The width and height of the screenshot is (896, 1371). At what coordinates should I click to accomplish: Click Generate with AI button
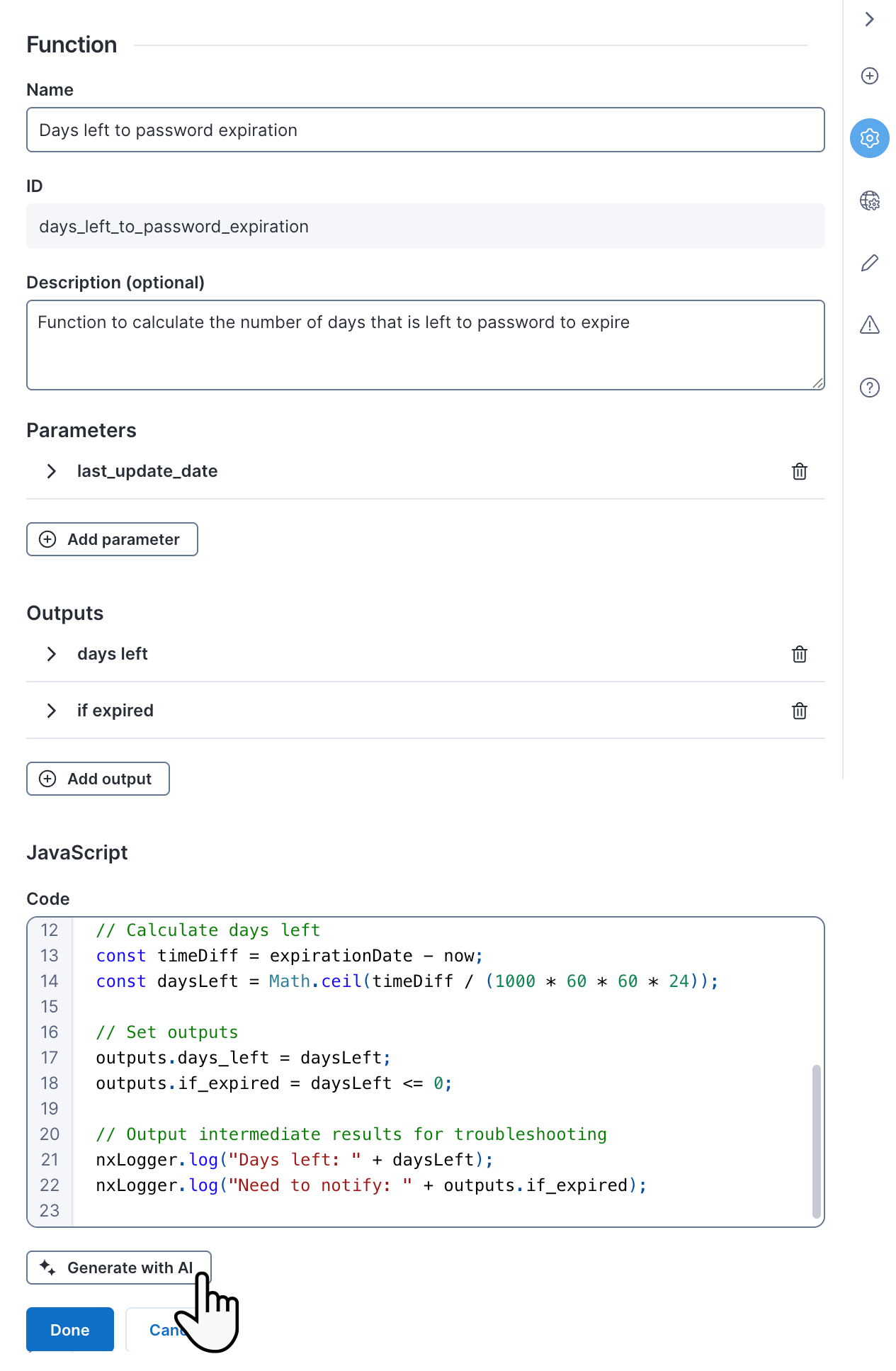[x=118, y=1268]
